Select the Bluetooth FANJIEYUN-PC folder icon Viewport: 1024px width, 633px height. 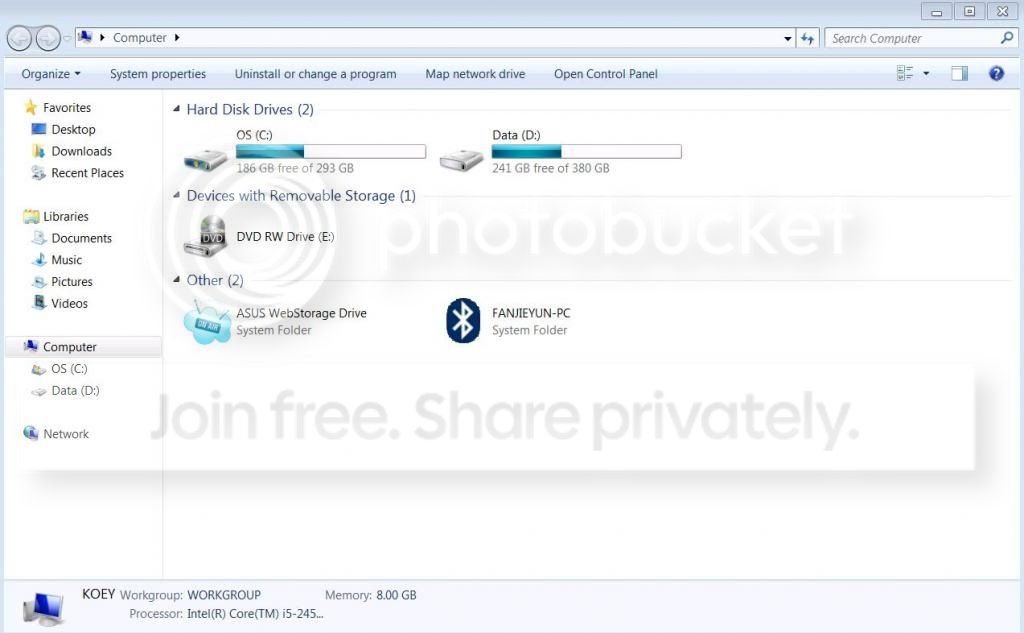(x=463, y=321)
